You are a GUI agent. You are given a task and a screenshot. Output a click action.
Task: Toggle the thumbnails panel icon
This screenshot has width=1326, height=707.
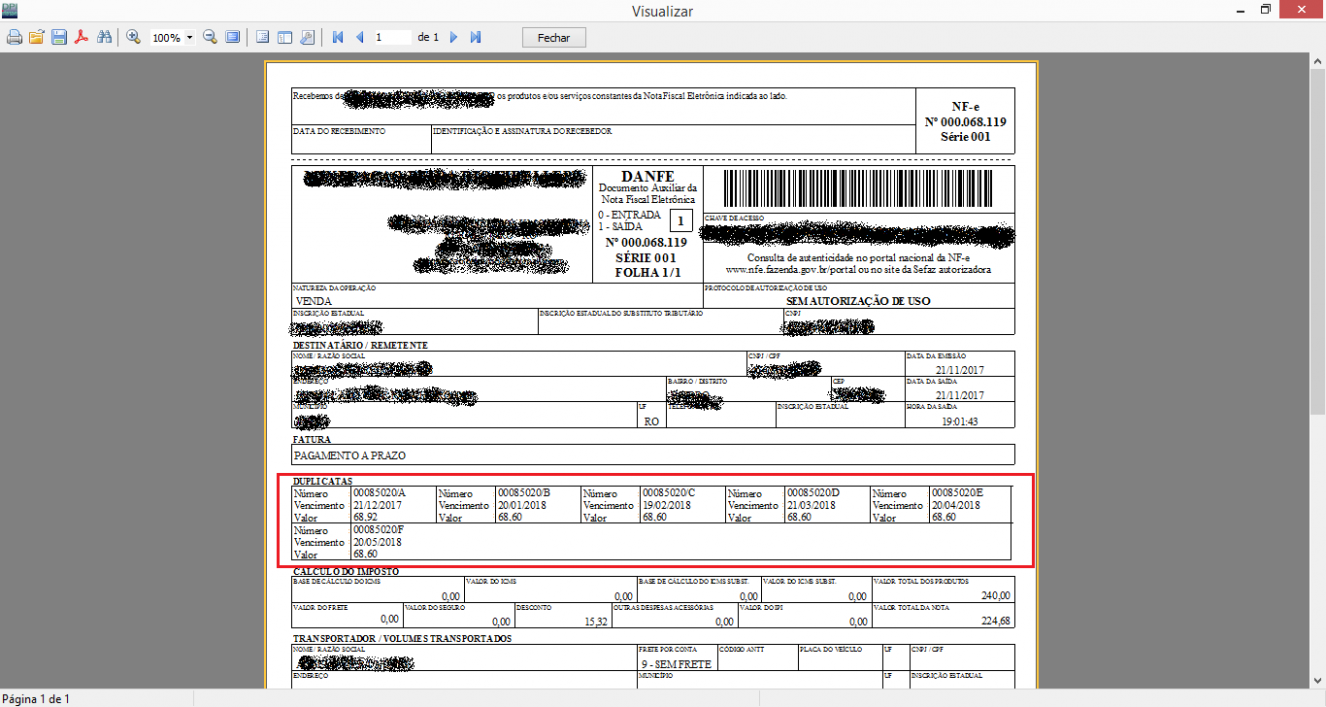[x=284, y=37]
